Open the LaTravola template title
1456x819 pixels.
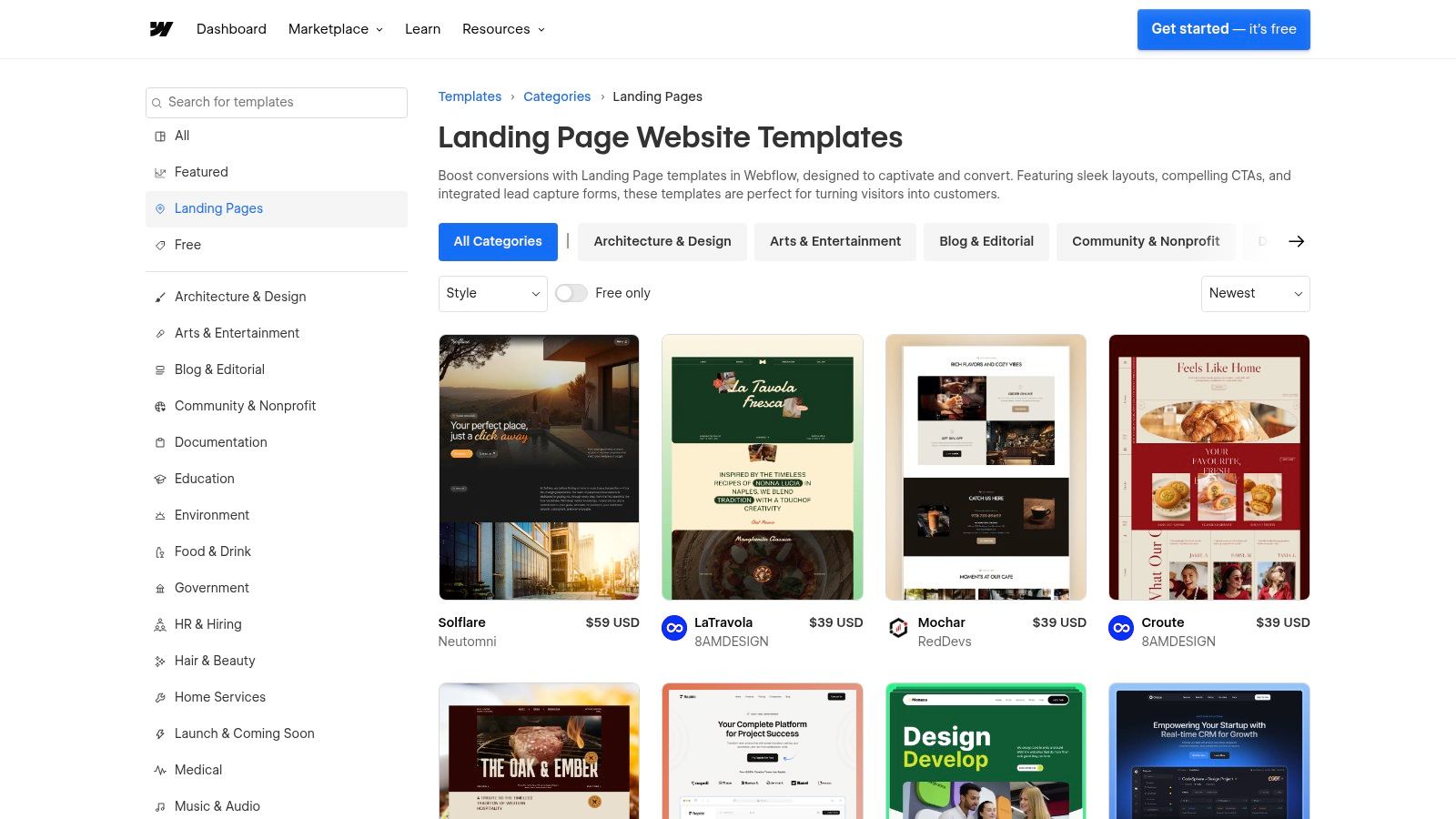[x=723, y=622]
